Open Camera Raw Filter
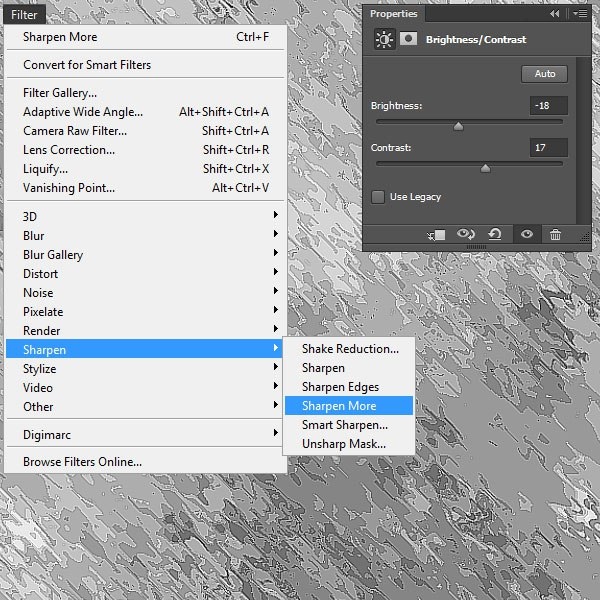Image resolution: width=600 pixels, height=600 pixels. click(x=145, y=131)
